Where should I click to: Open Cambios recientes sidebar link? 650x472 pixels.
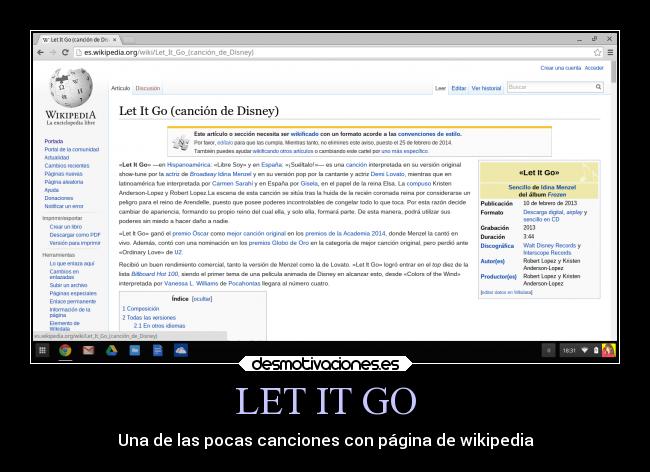point(67,166)
